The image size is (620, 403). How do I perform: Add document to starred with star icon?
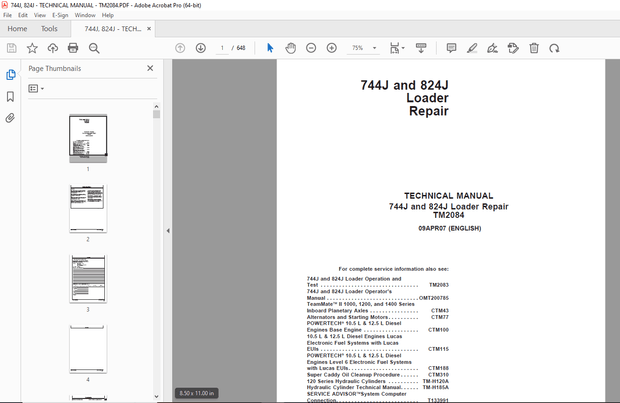click(x=32, y=48)
